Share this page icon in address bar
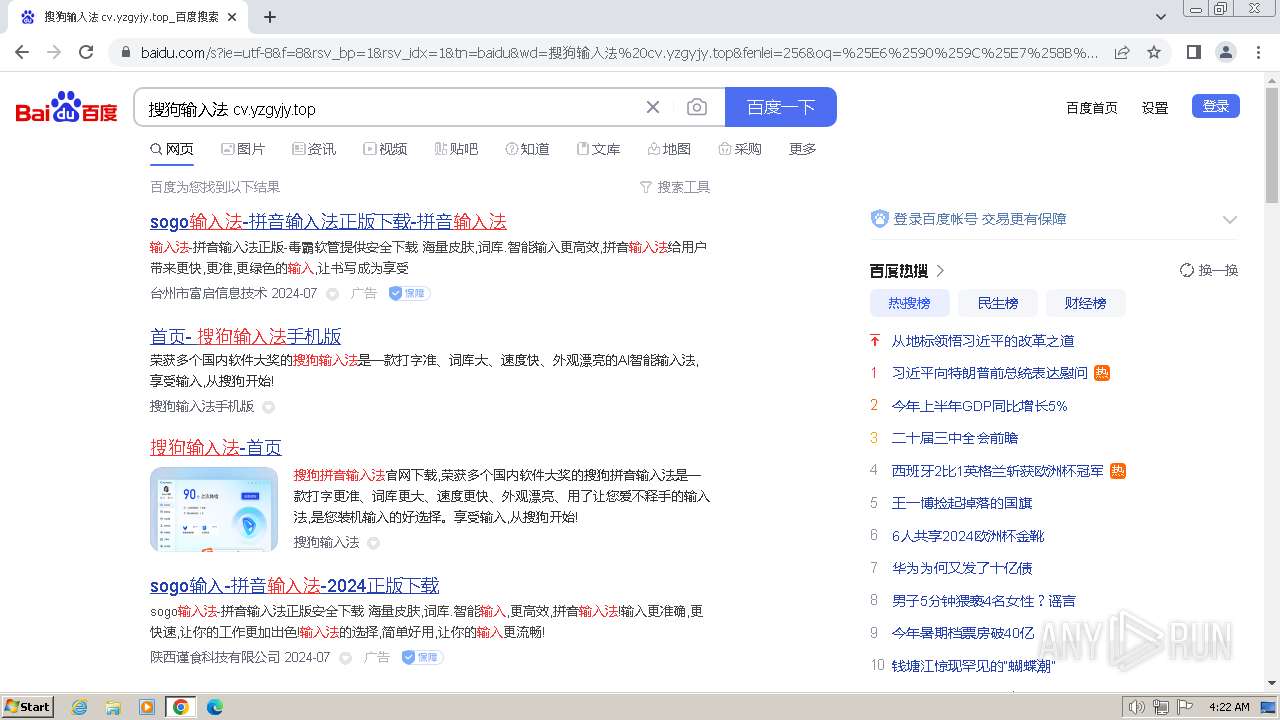This screenshot has width=1280, height=720. [x=1122, y=52]
